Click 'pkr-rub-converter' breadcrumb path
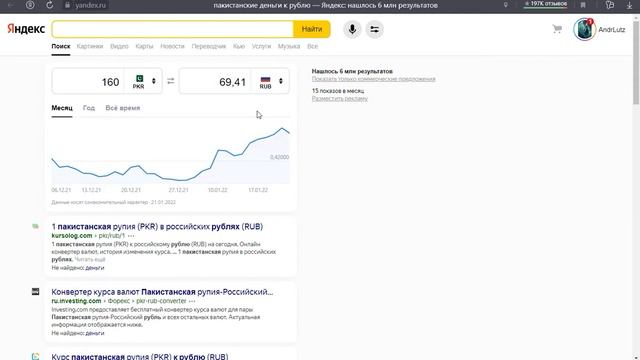This screenshot has height=360, width=640. [161, 301]
